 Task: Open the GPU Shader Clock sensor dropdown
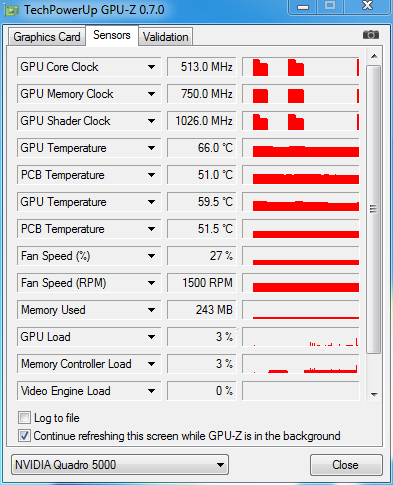(89, 121)
